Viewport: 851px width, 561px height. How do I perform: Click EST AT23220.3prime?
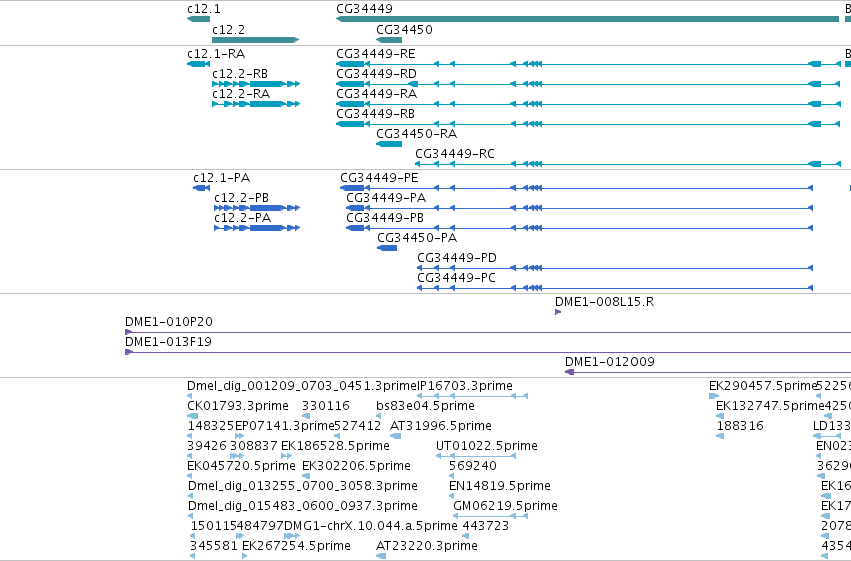point(381,556)
